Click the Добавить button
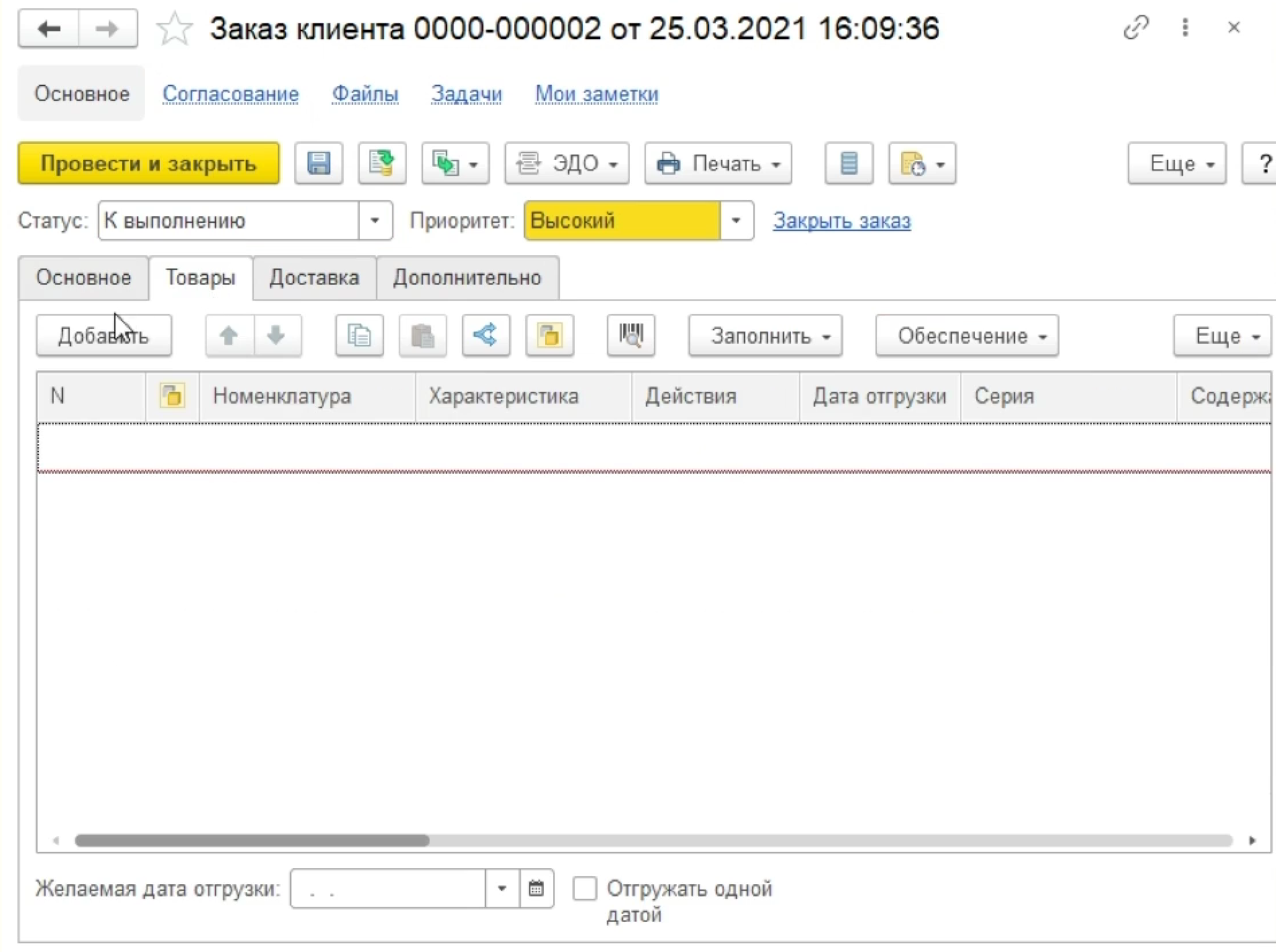Viewport: 1276px width, 952px height. (x=103, y=335)
